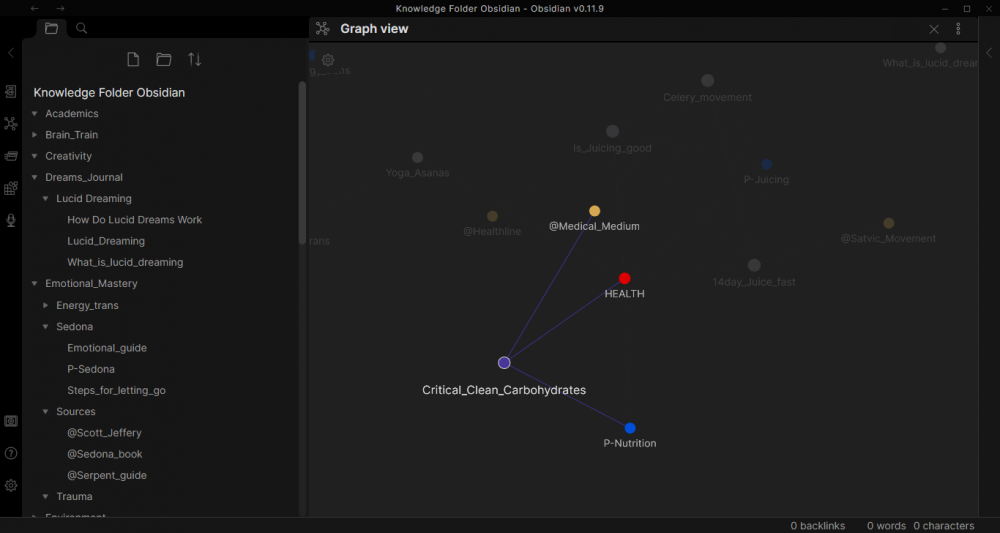Click the dimmed 14day_Juice_fast graph node
This screenshot has width=1000, height=533.
click(754, 265)
